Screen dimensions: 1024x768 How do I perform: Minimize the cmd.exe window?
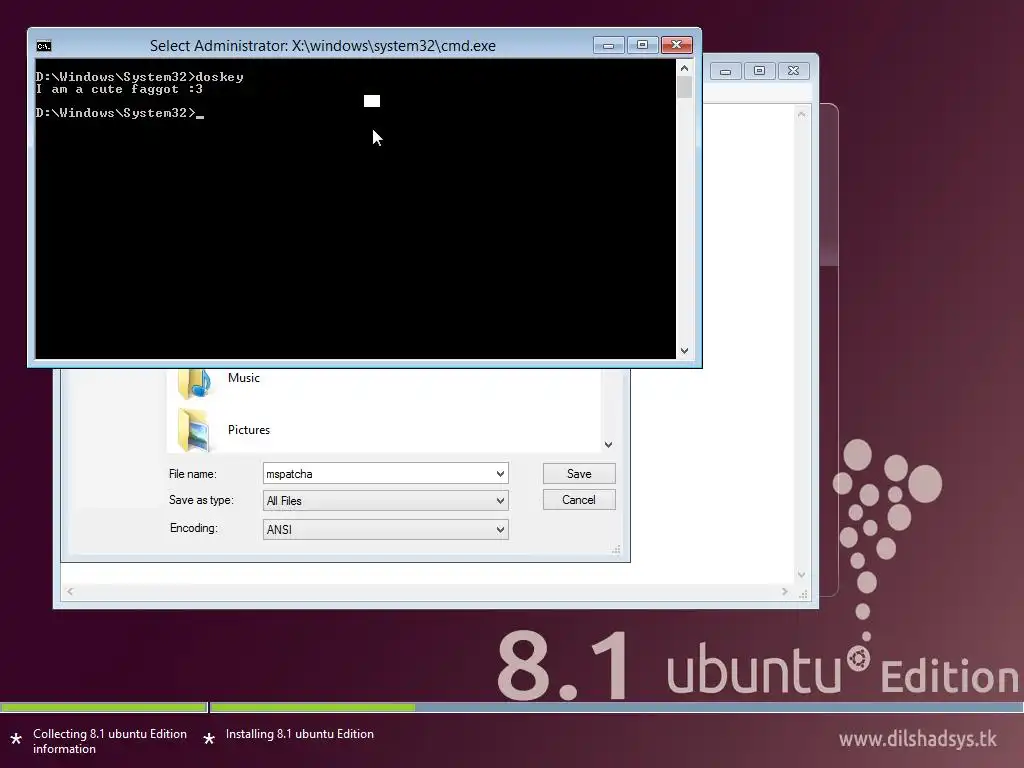(608, 45)
